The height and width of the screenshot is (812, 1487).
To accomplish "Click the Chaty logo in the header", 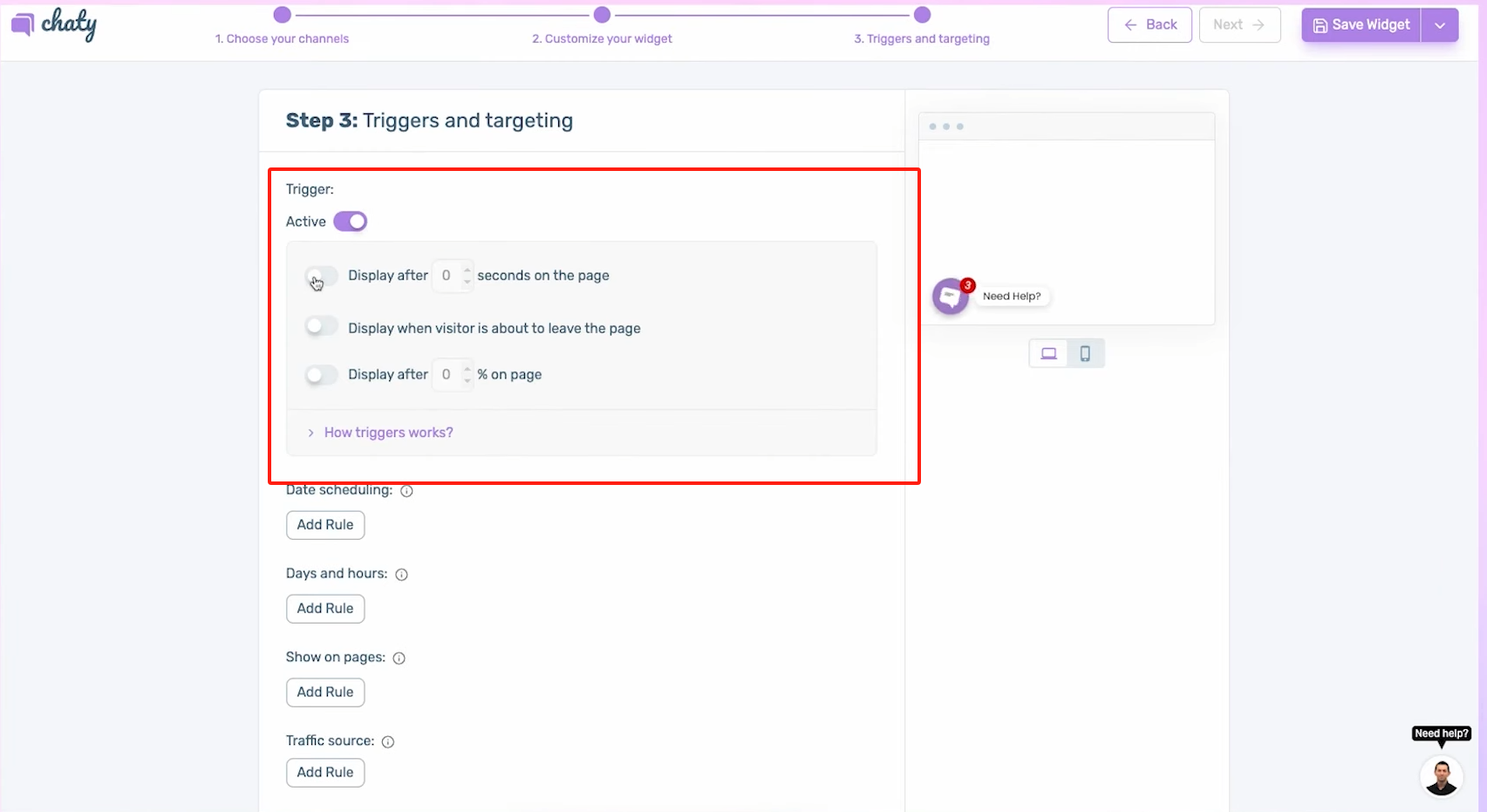I will pyautogui.click(x=54, y=24).
